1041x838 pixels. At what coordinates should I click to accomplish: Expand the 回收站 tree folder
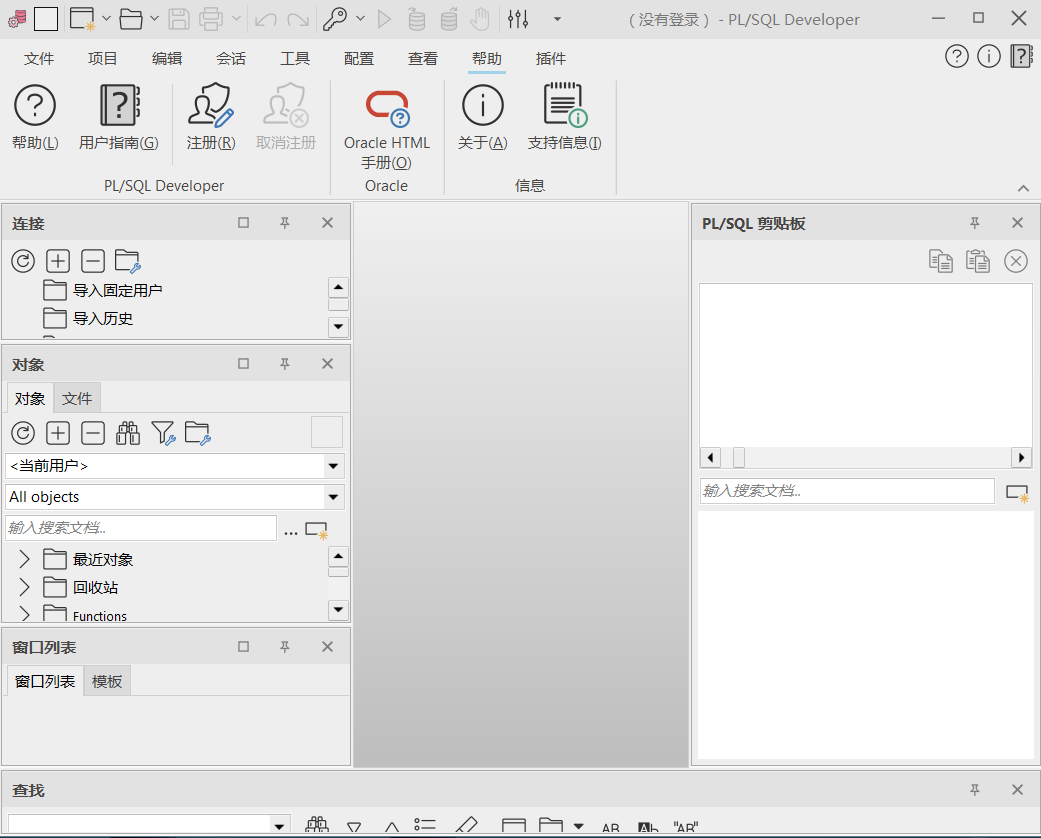click(x=25, y=587)
